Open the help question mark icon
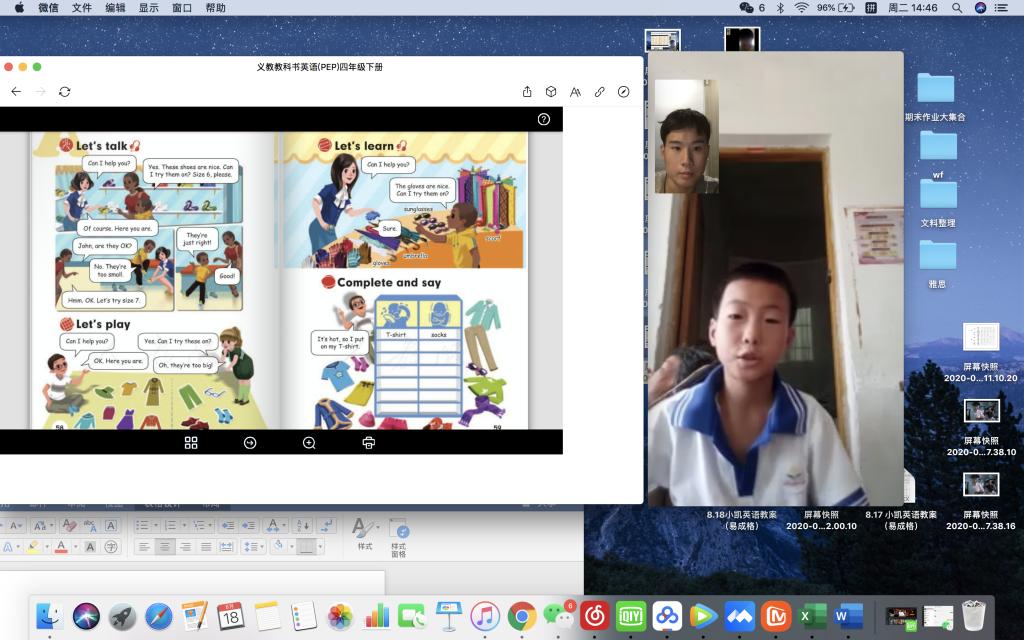Viewport: 1024px width, 640px height. pos(544,119)
